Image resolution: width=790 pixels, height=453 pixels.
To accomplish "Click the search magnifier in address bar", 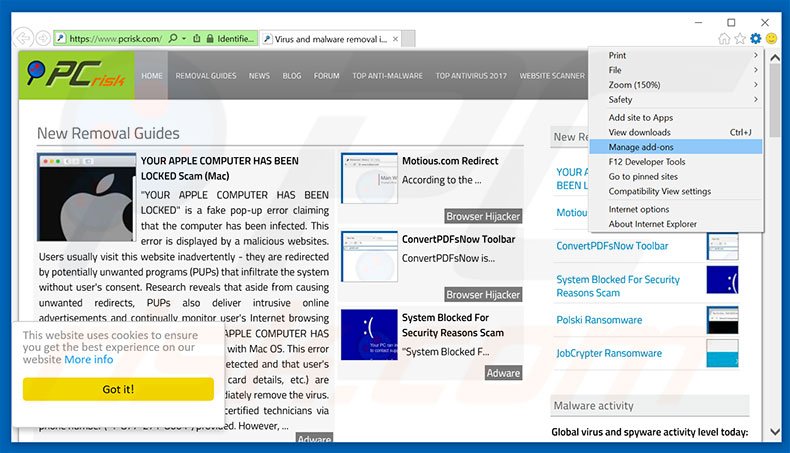I will [173, 38].
